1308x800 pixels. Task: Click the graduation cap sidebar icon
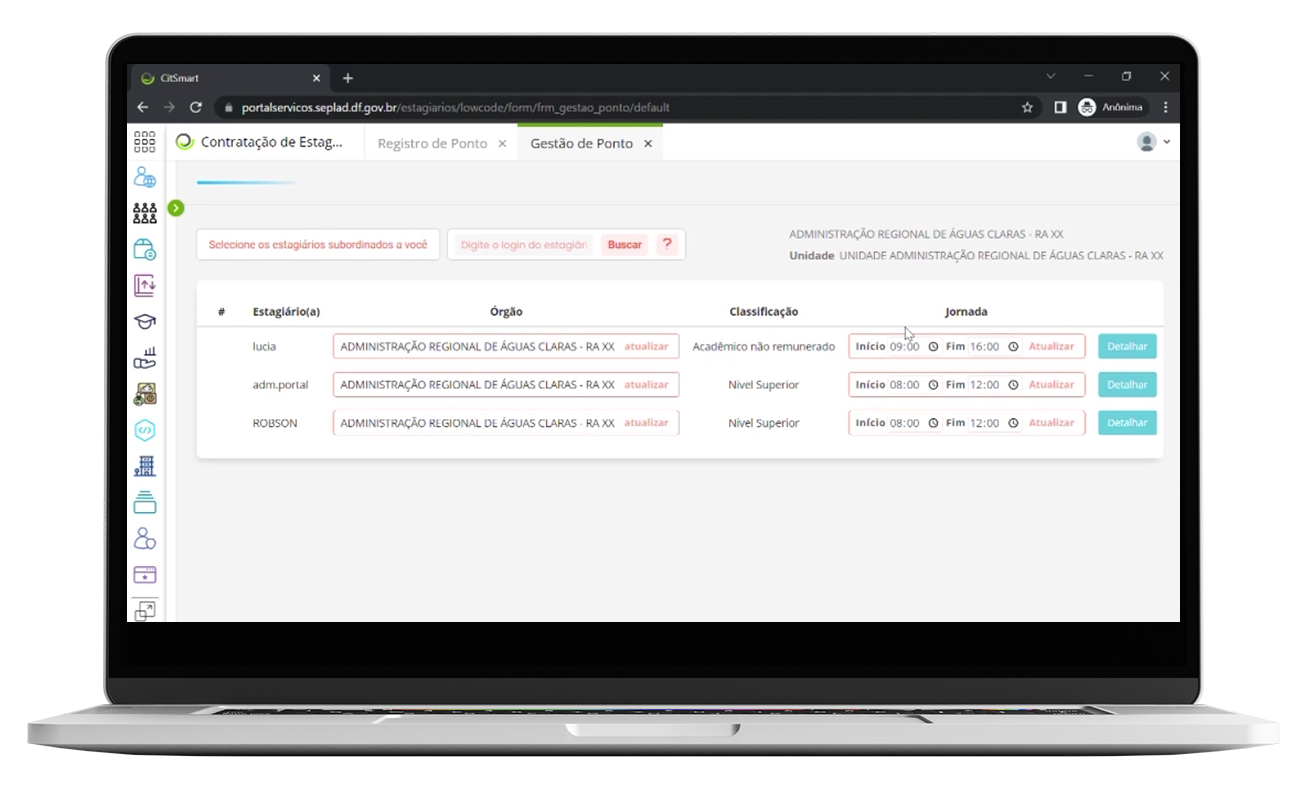(145, 321)
